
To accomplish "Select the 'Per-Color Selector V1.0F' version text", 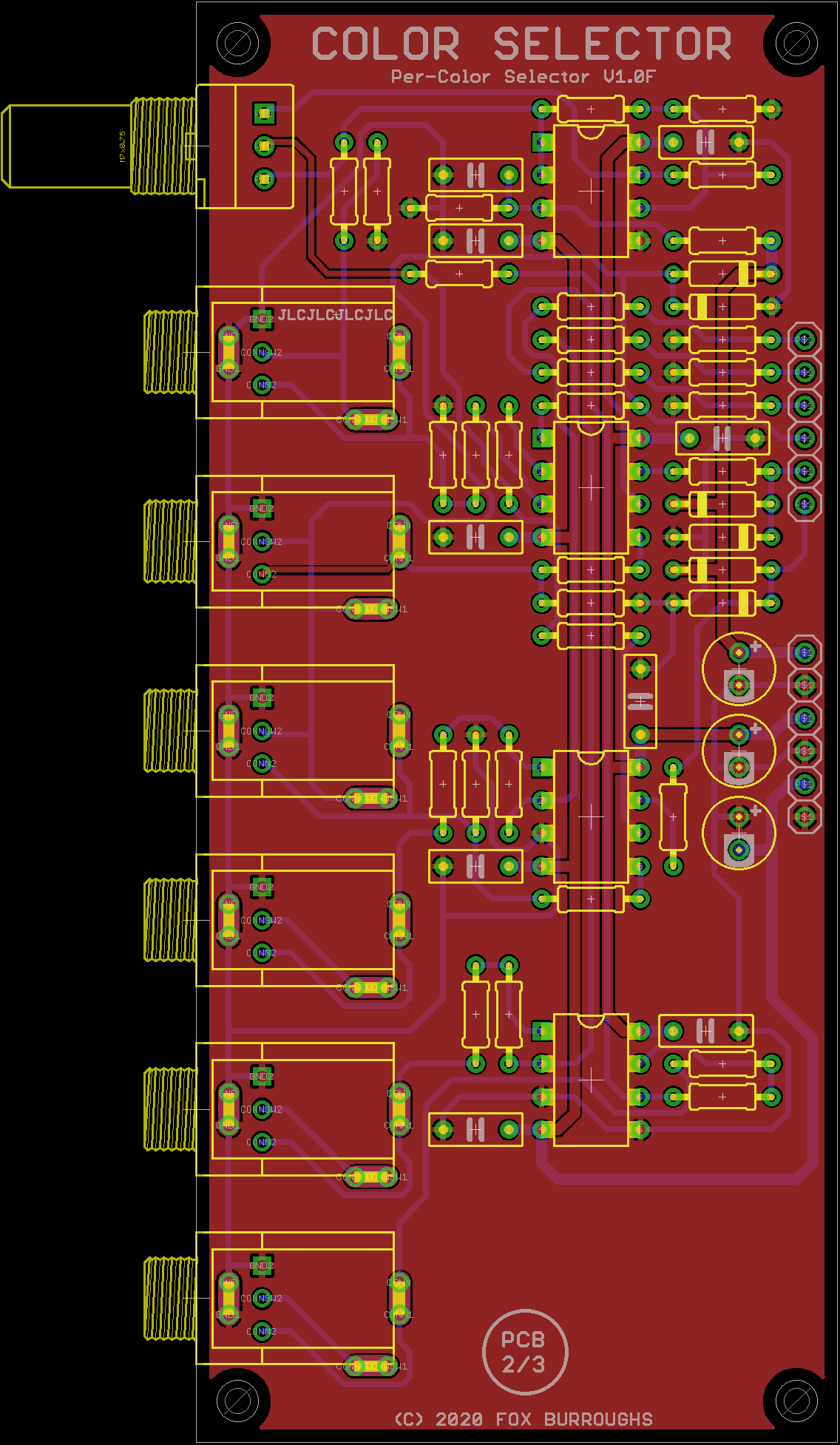I will [523, 76].
